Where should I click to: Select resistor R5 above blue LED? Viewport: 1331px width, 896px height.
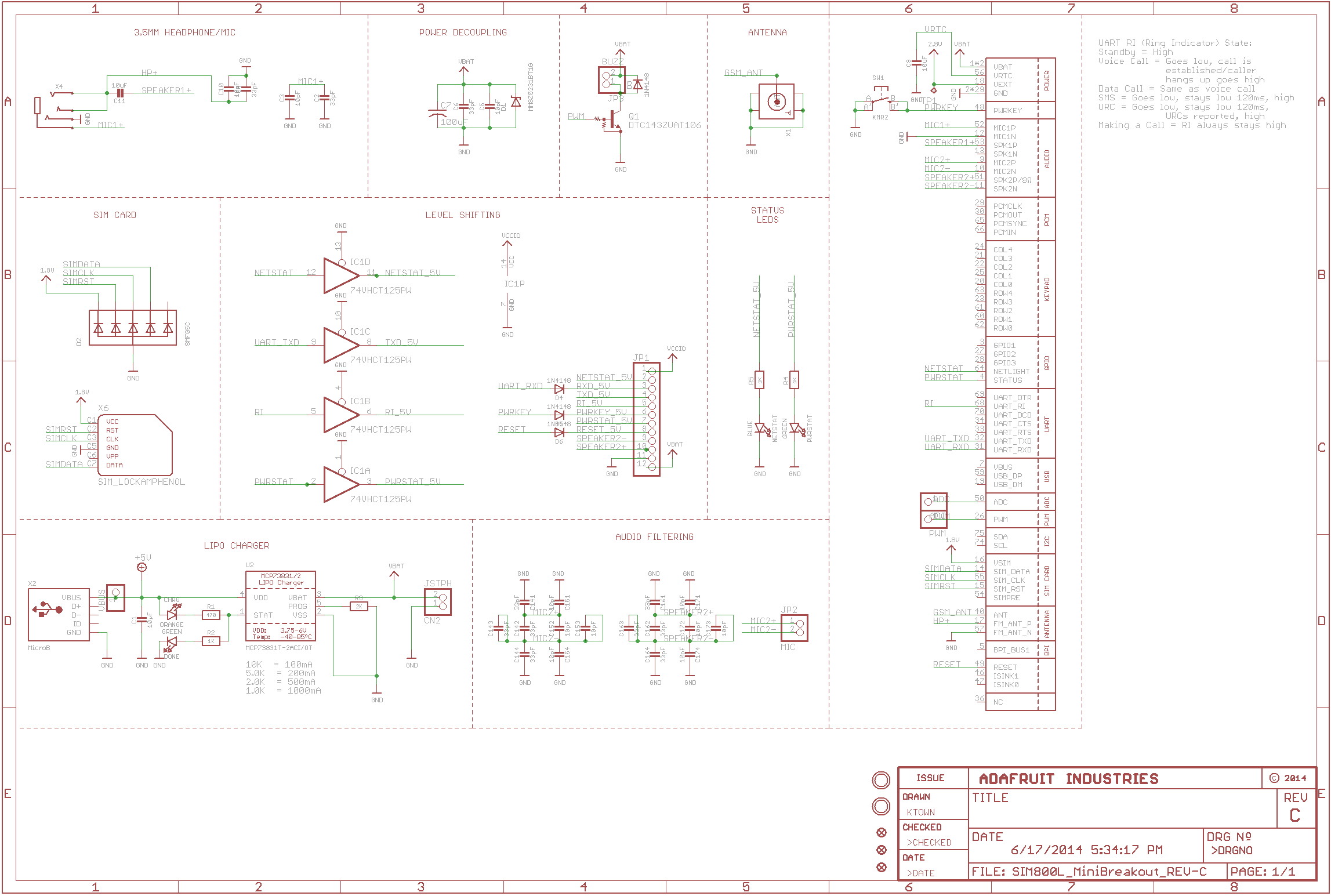[760, 380]
